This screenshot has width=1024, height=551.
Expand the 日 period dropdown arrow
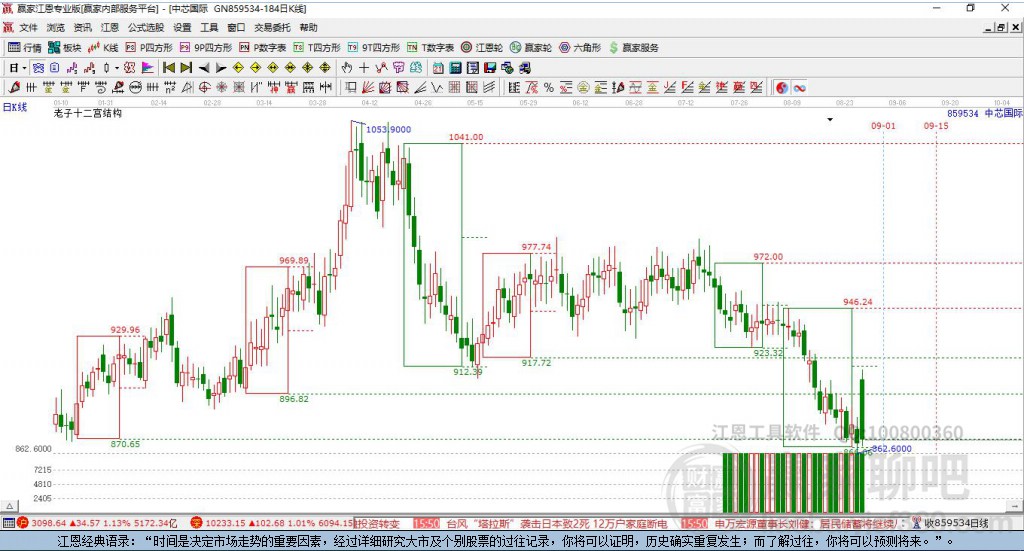[x=24, y=68]
